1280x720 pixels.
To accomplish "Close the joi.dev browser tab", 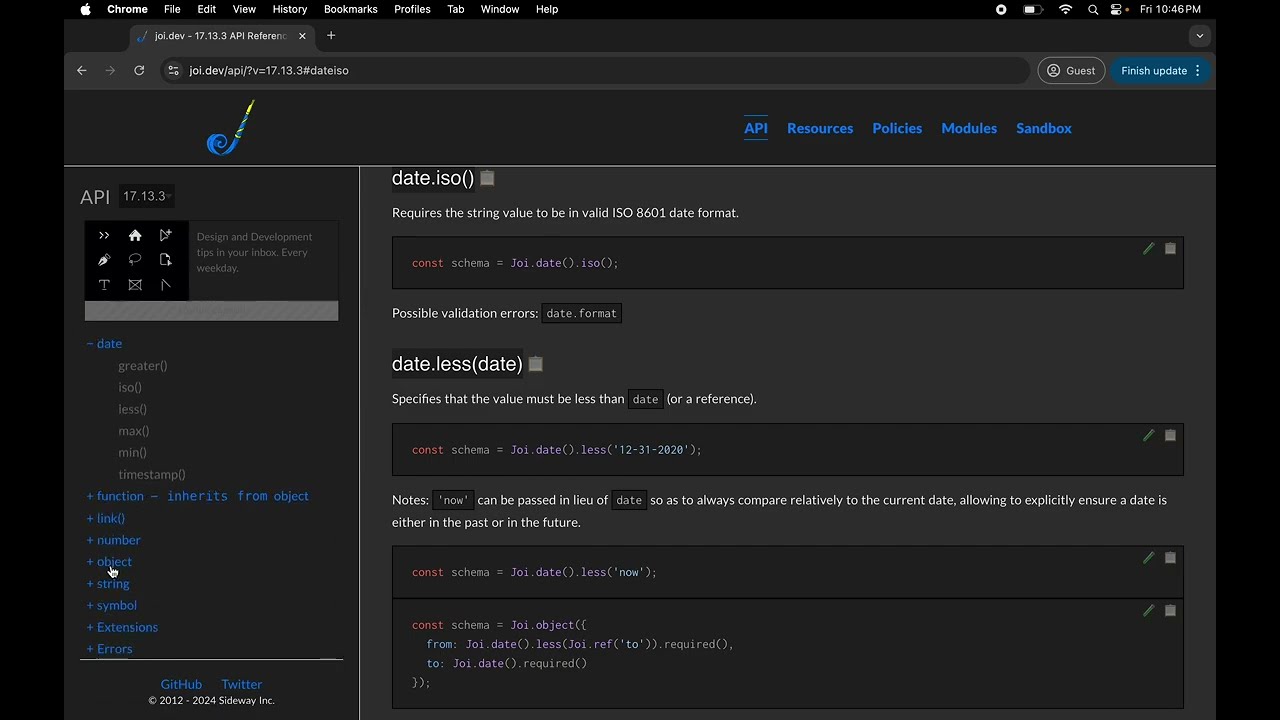I will (302, 36).
